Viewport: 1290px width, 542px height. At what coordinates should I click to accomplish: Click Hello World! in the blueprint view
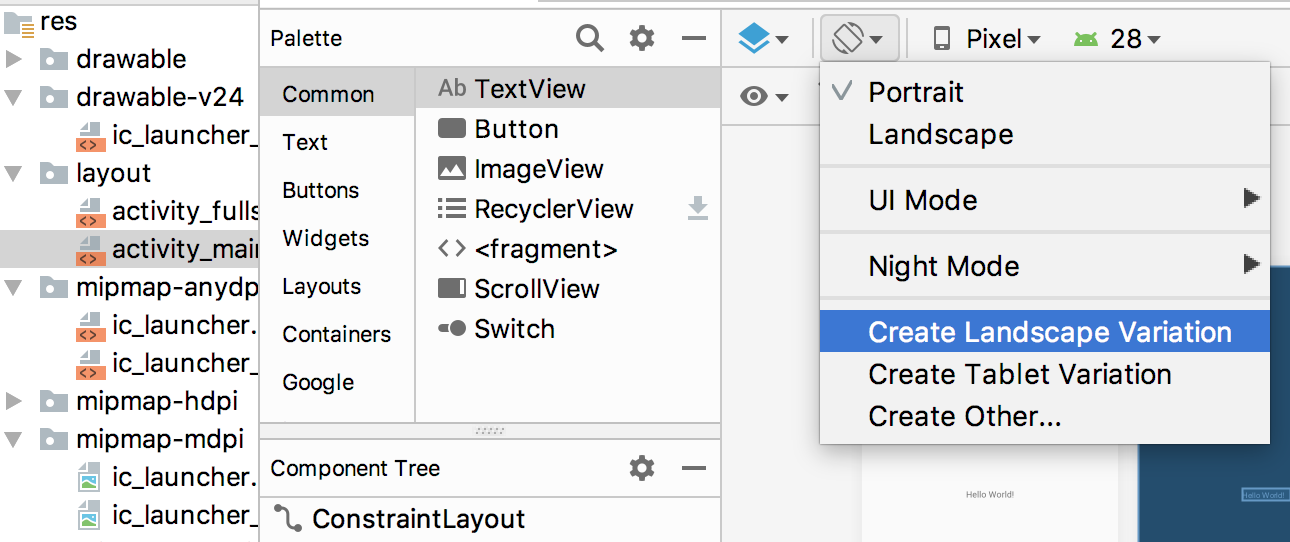1264,494
